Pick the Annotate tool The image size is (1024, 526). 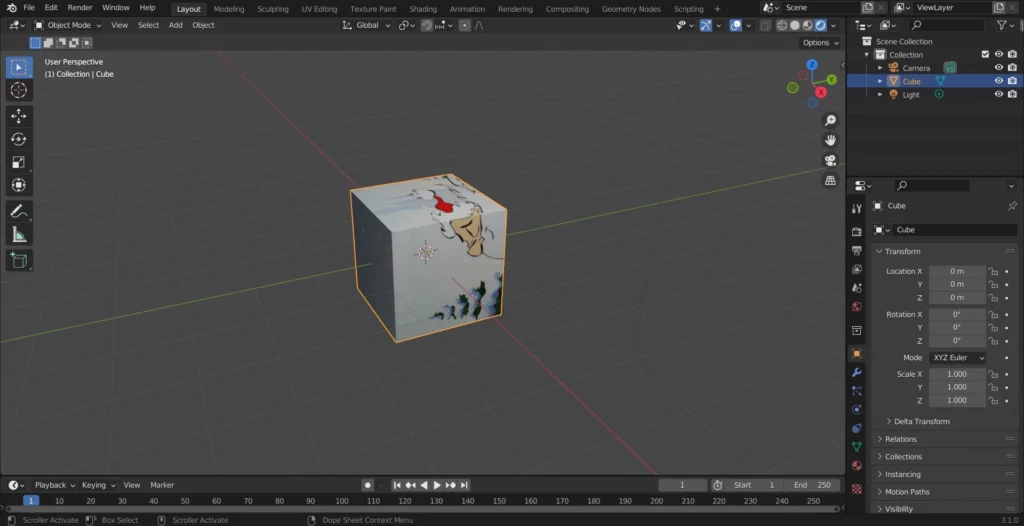pyautogui.click(x=19, y=211)
